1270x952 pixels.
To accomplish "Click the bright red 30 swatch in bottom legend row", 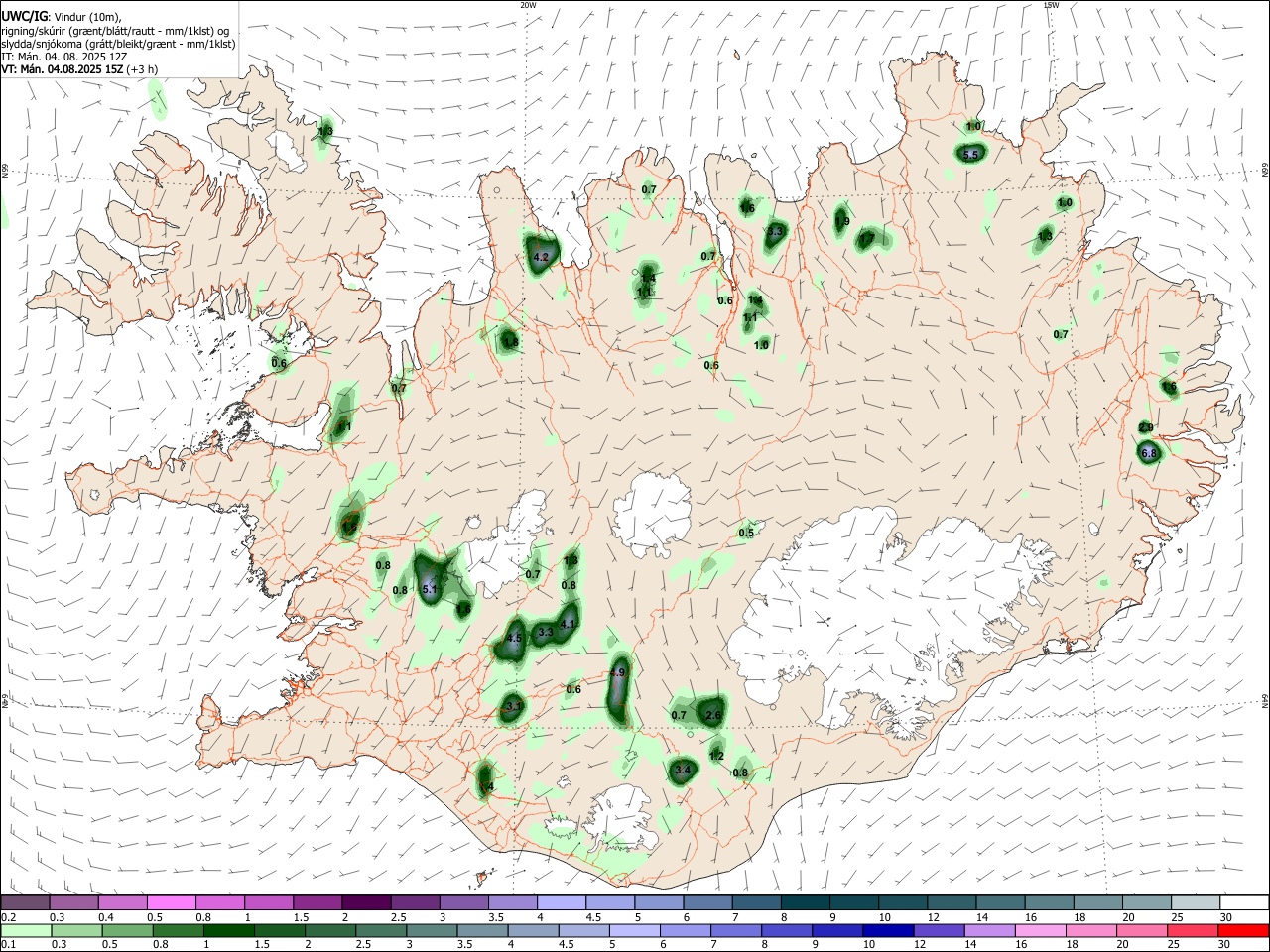I will [1243, 930].
